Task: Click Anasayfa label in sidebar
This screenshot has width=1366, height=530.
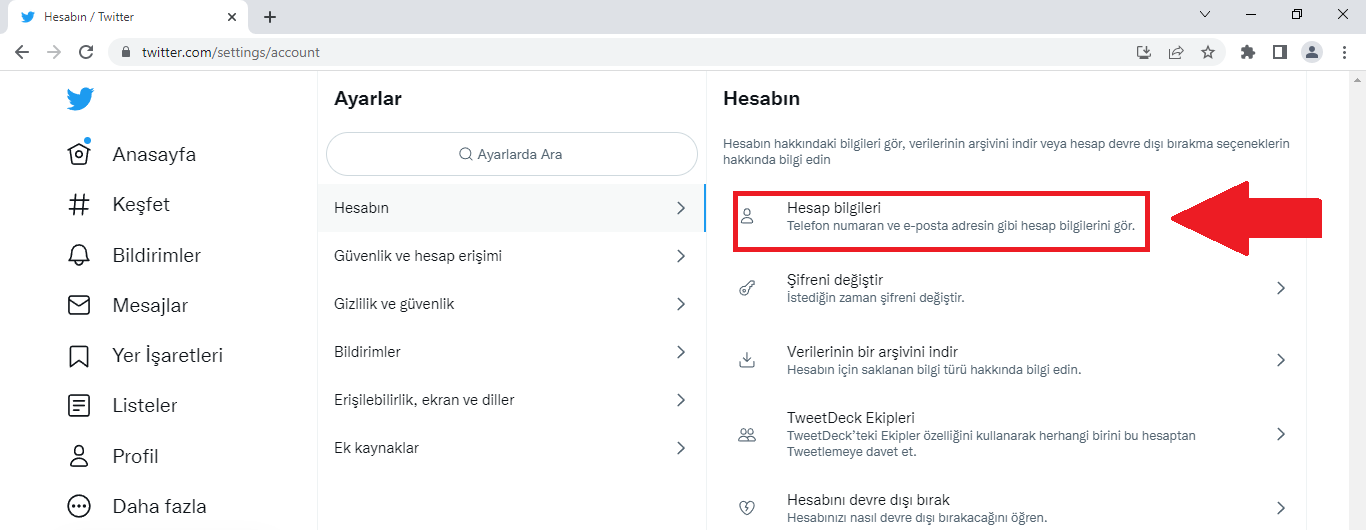Action: (x=154, y=154)
